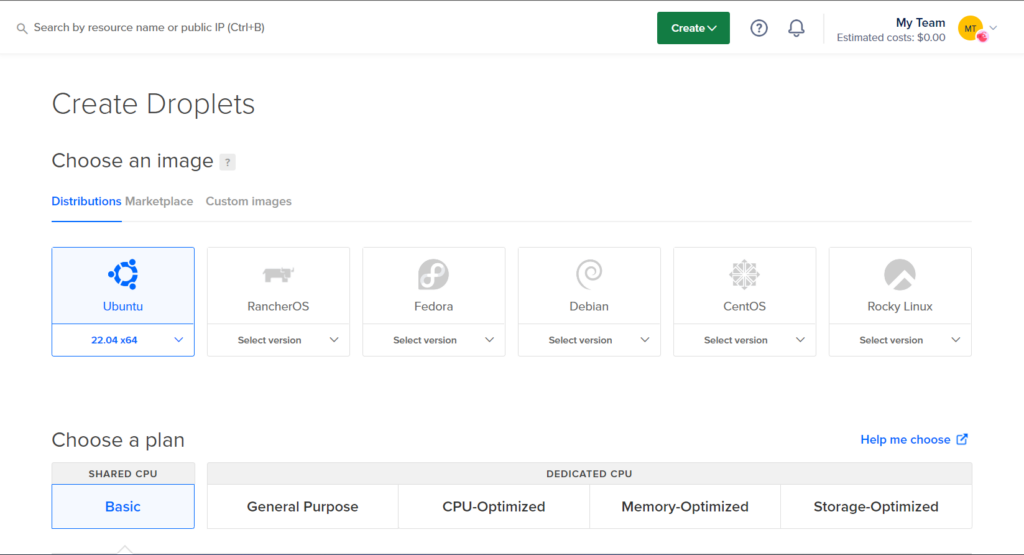The height and width of the screenshot is (555, 1024).
Task: Follow the Help me choose link
Action: (x=914, y=439)
